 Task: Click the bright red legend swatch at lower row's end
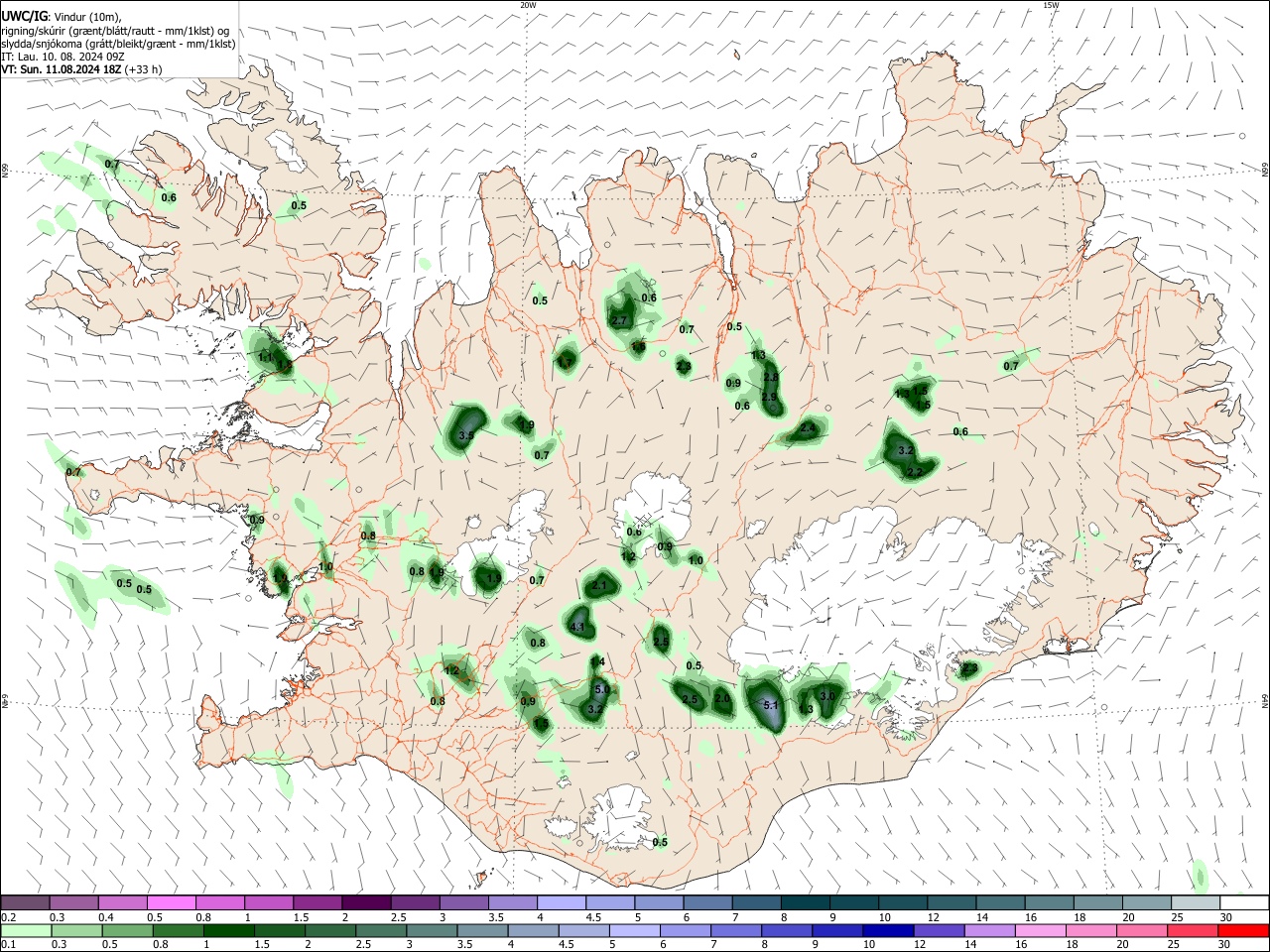[1242, 930]
